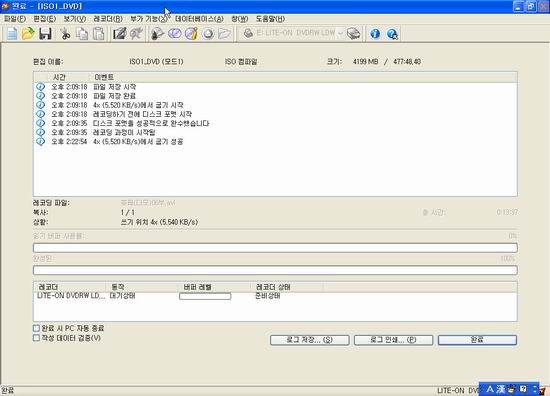Open the 부가 기능 menu
This screenshot has height=396, width=550.
tap(149, 19)
